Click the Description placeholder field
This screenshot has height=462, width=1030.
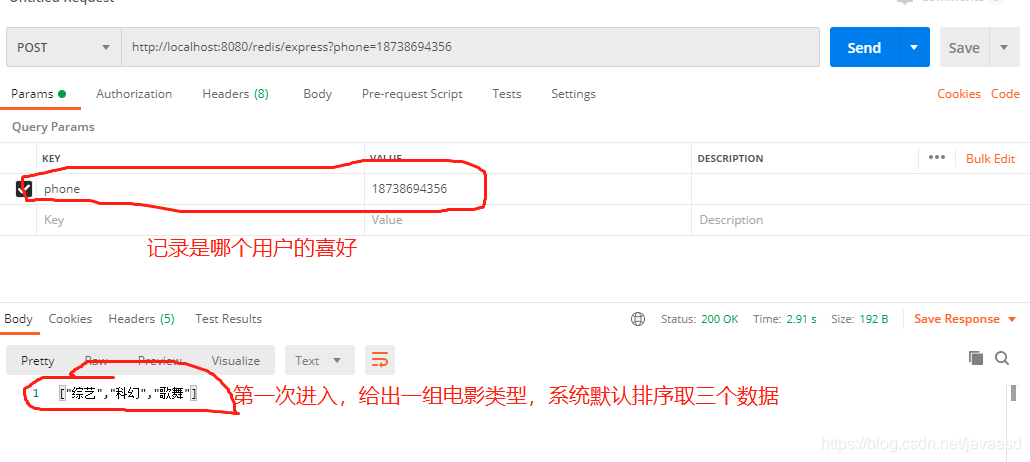pos(861,220)
